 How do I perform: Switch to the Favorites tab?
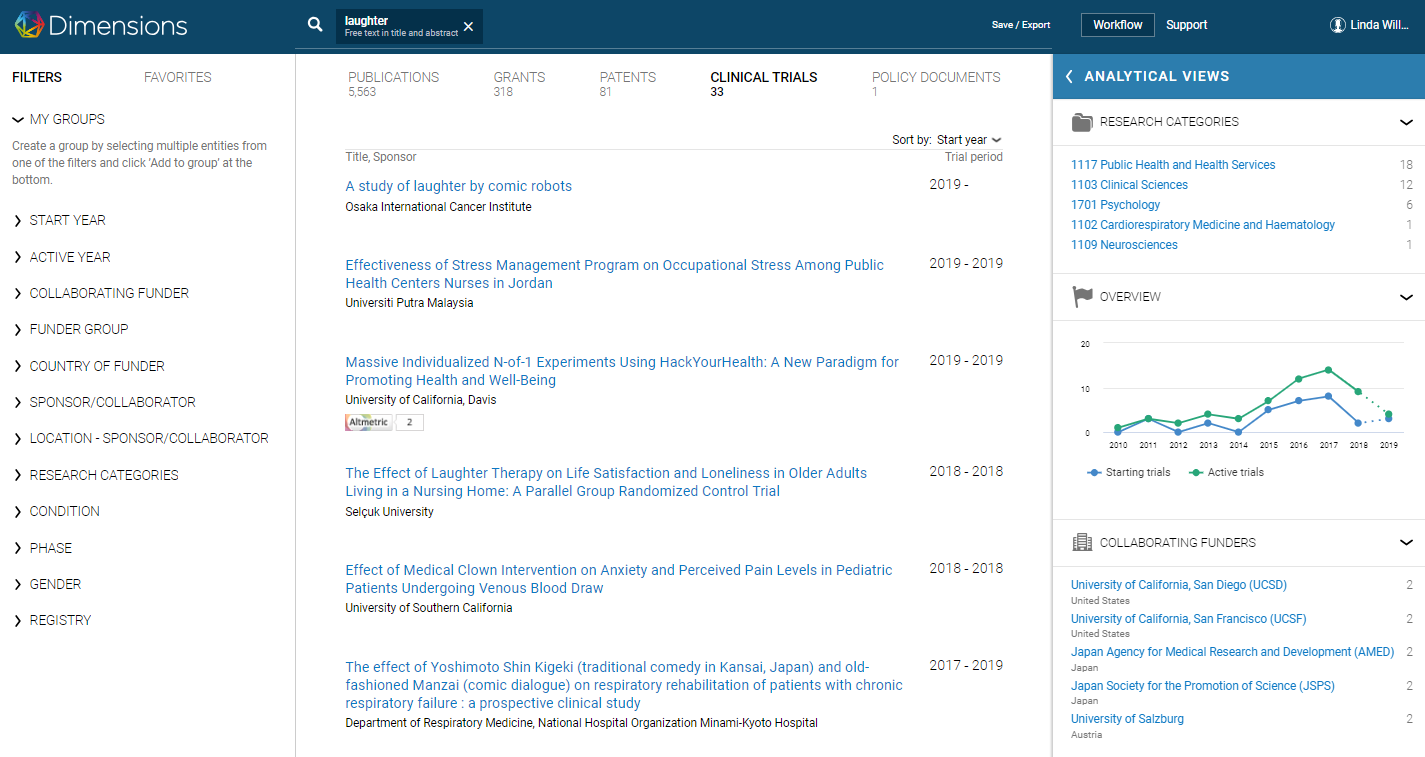177,77
